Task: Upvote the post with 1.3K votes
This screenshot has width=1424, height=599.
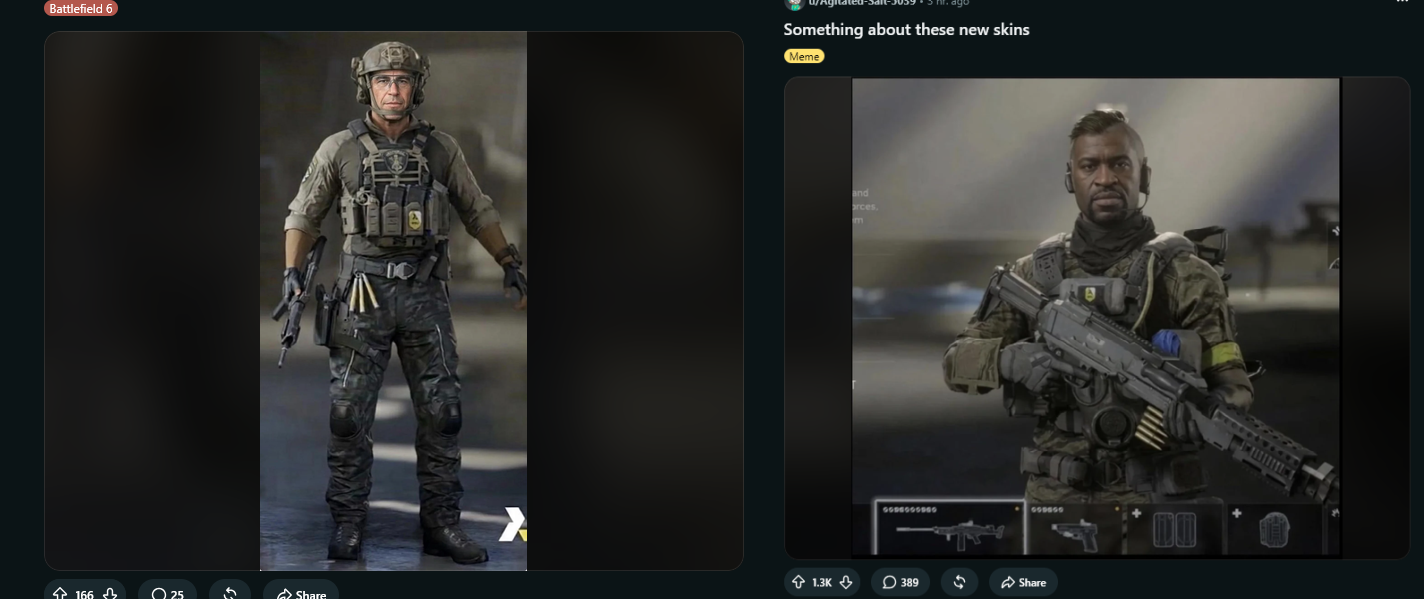Action: [798, 582]
